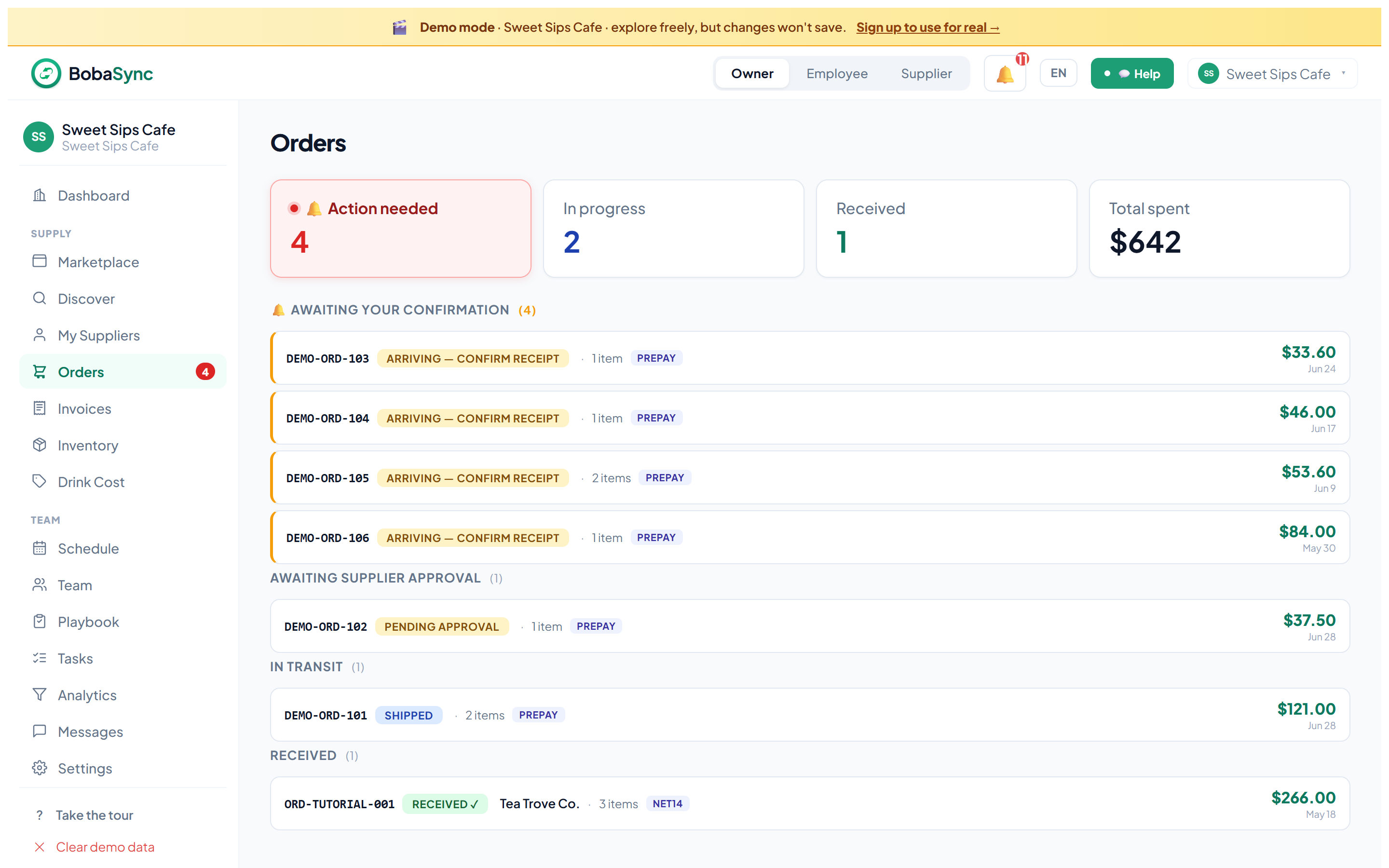
Task: Open order DEMO-ORD-105
Action: pos(810,477)
